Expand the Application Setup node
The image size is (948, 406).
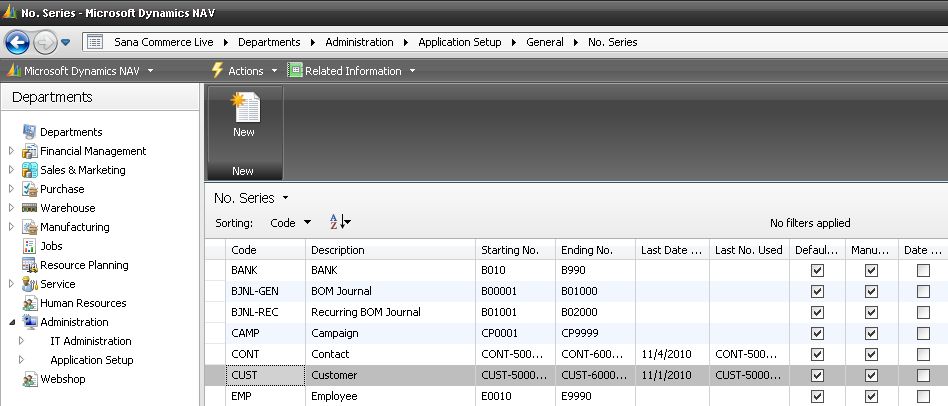(21, 360)
